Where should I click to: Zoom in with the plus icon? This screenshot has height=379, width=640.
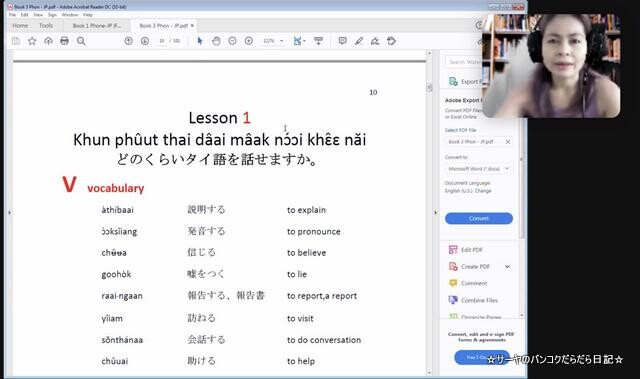coord(249,41)
